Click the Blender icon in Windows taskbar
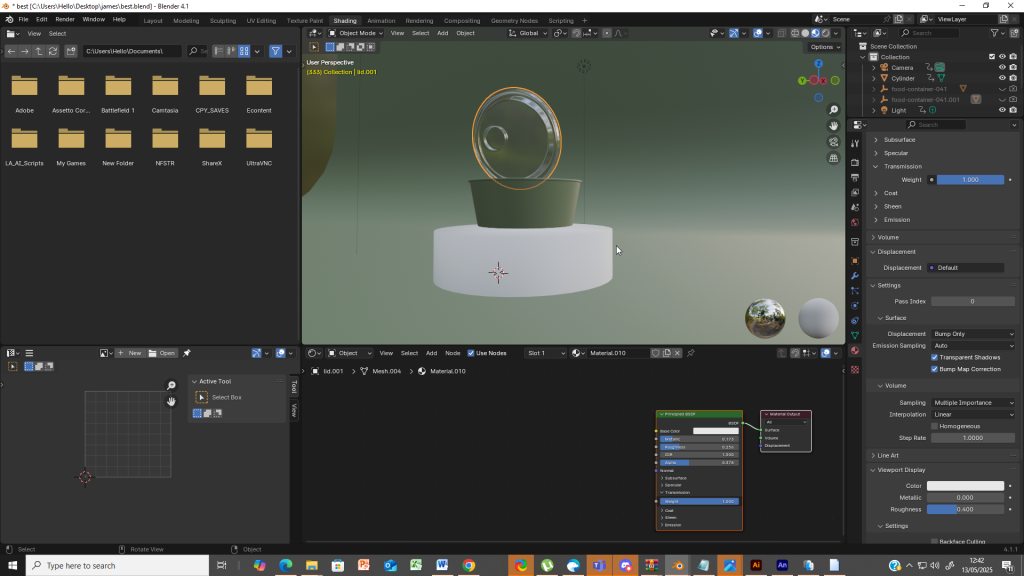The width and height of the screenshot is (1024, 576). click(677, 566)
